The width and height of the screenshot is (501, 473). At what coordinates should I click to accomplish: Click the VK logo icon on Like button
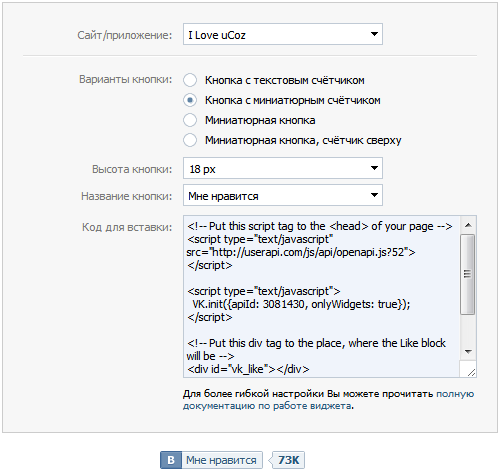171,460
